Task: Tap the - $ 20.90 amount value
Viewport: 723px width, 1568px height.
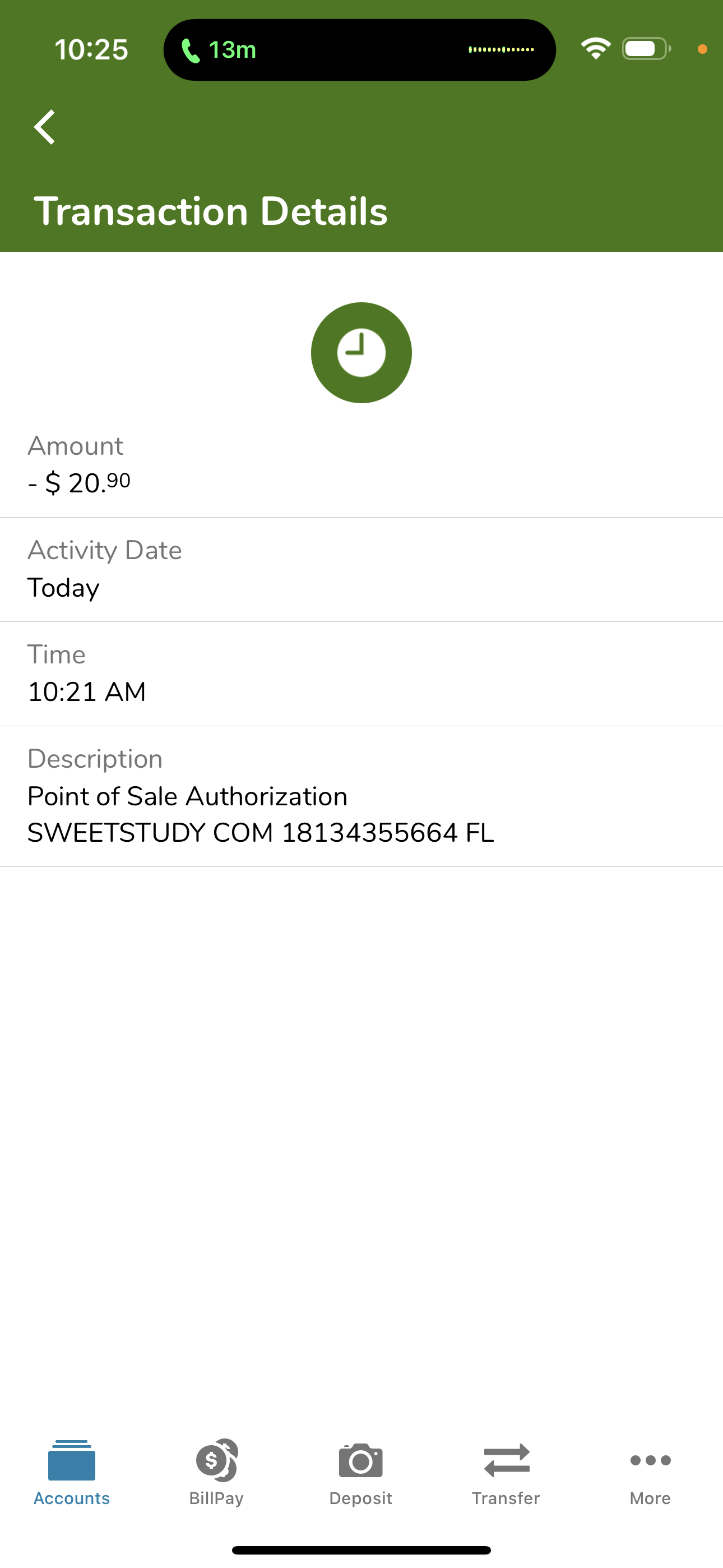Action: tap(79, 483)
